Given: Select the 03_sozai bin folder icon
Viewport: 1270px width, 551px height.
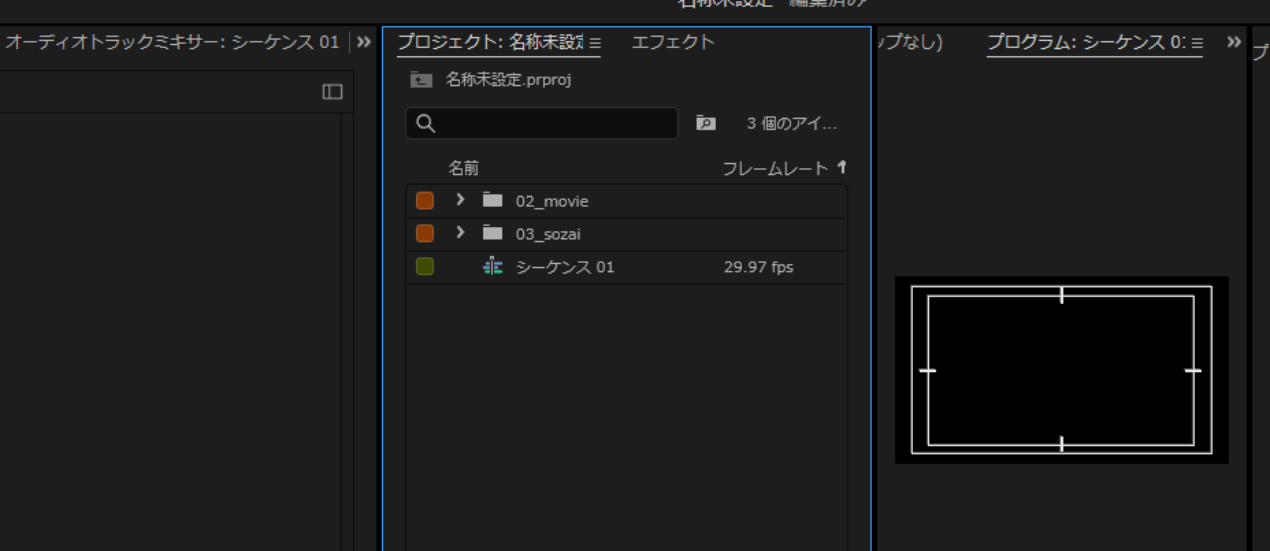Looking at the screenshot, I should [492, 233].
